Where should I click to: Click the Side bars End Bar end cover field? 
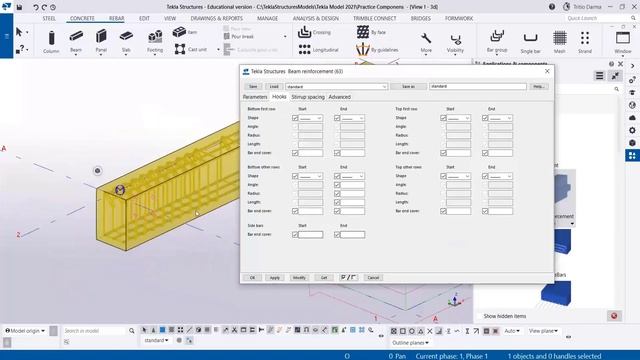pos(353,235)
